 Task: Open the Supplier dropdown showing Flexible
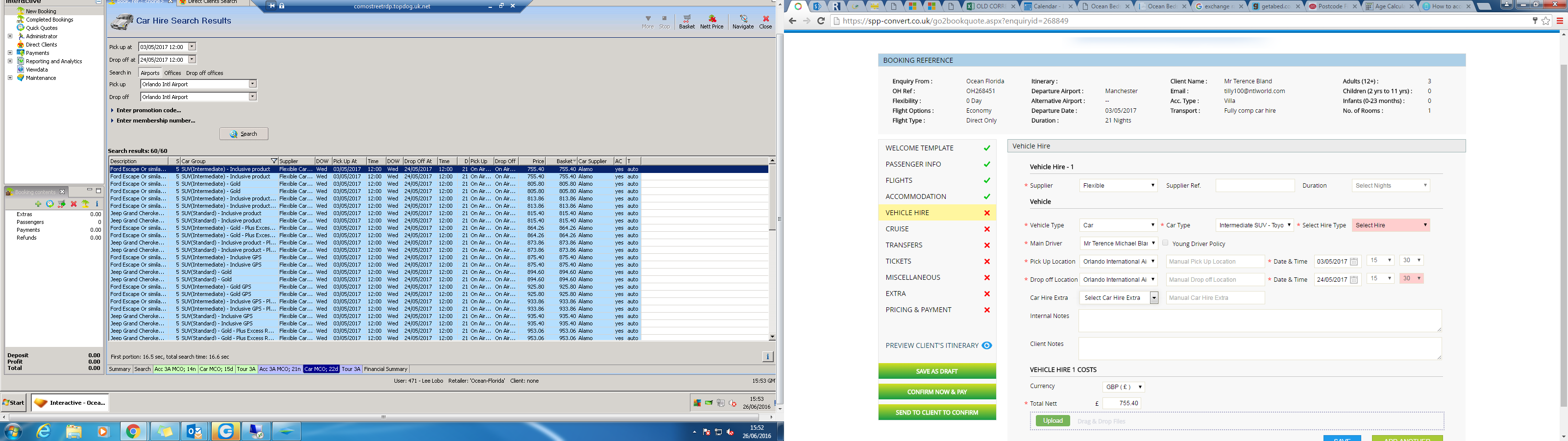(x=1118, y=186)
